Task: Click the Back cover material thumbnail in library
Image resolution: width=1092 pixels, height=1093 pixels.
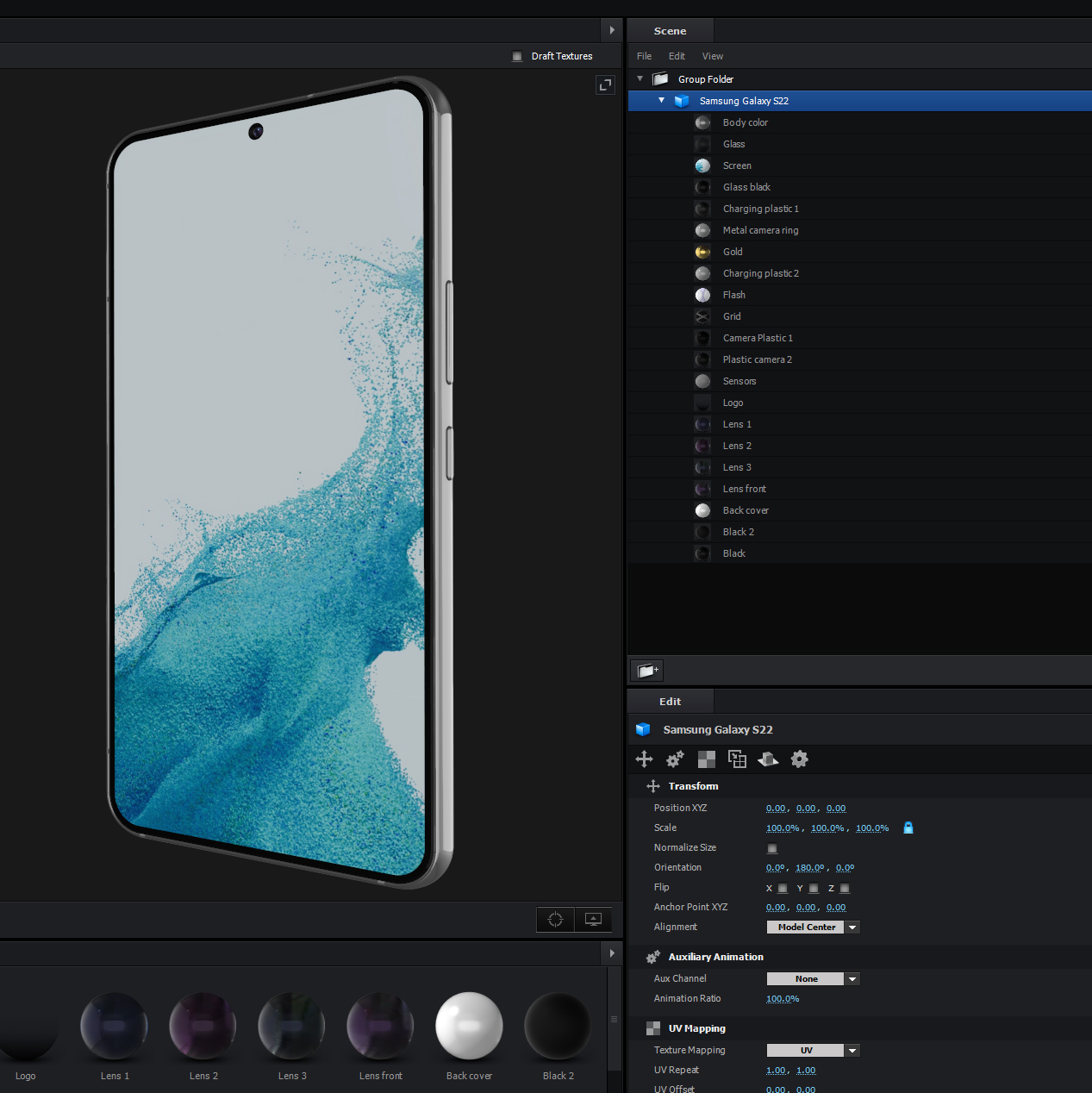Action: coord(469,1026)
